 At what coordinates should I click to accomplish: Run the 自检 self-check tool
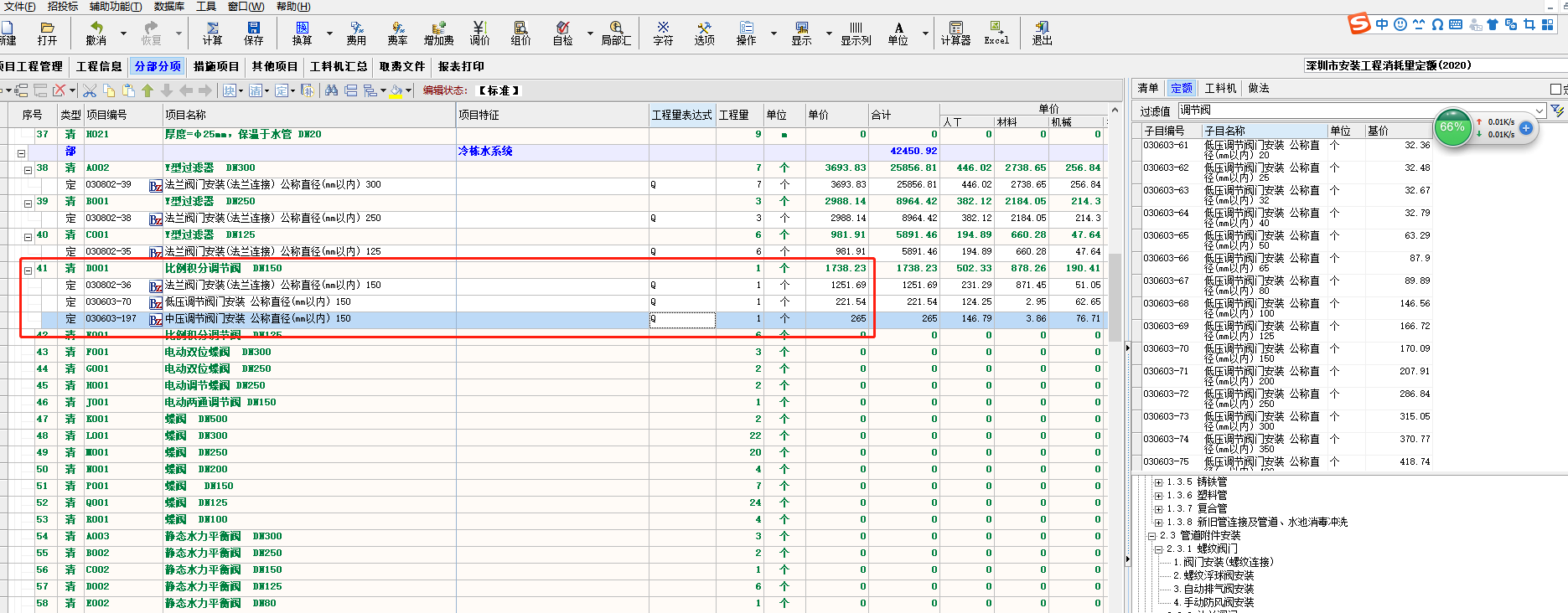(x=562, y=33)
